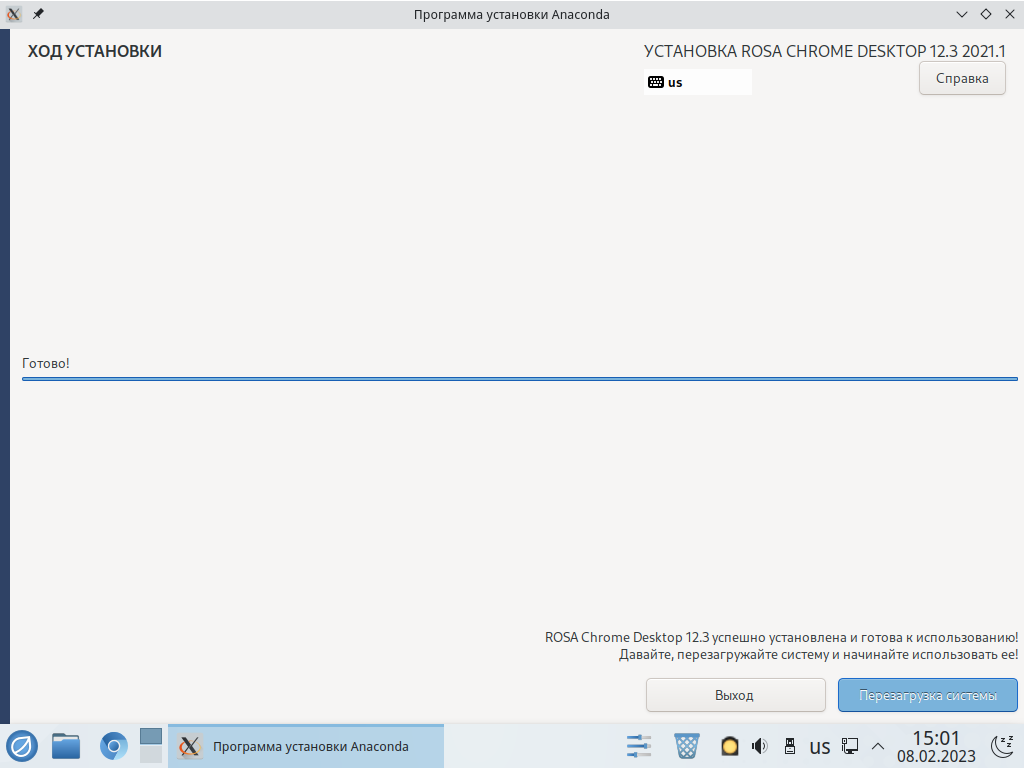Screen dimensions: 1024x768
Task: Open volume control in system tray
Action: coord(759,746)
